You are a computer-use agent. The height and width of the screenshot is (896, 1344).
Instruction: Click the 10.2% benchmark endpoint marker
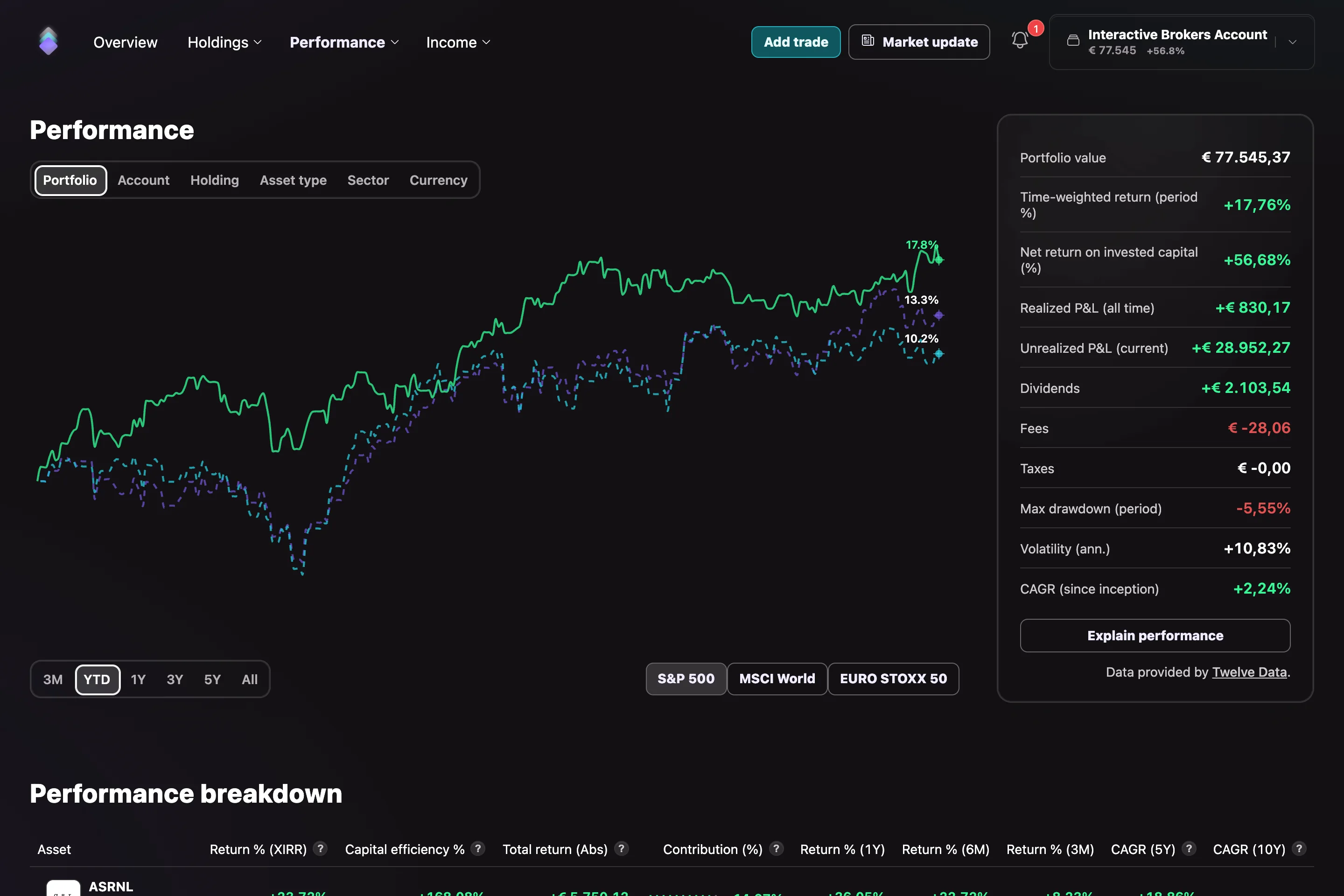(x=939, y=354)
